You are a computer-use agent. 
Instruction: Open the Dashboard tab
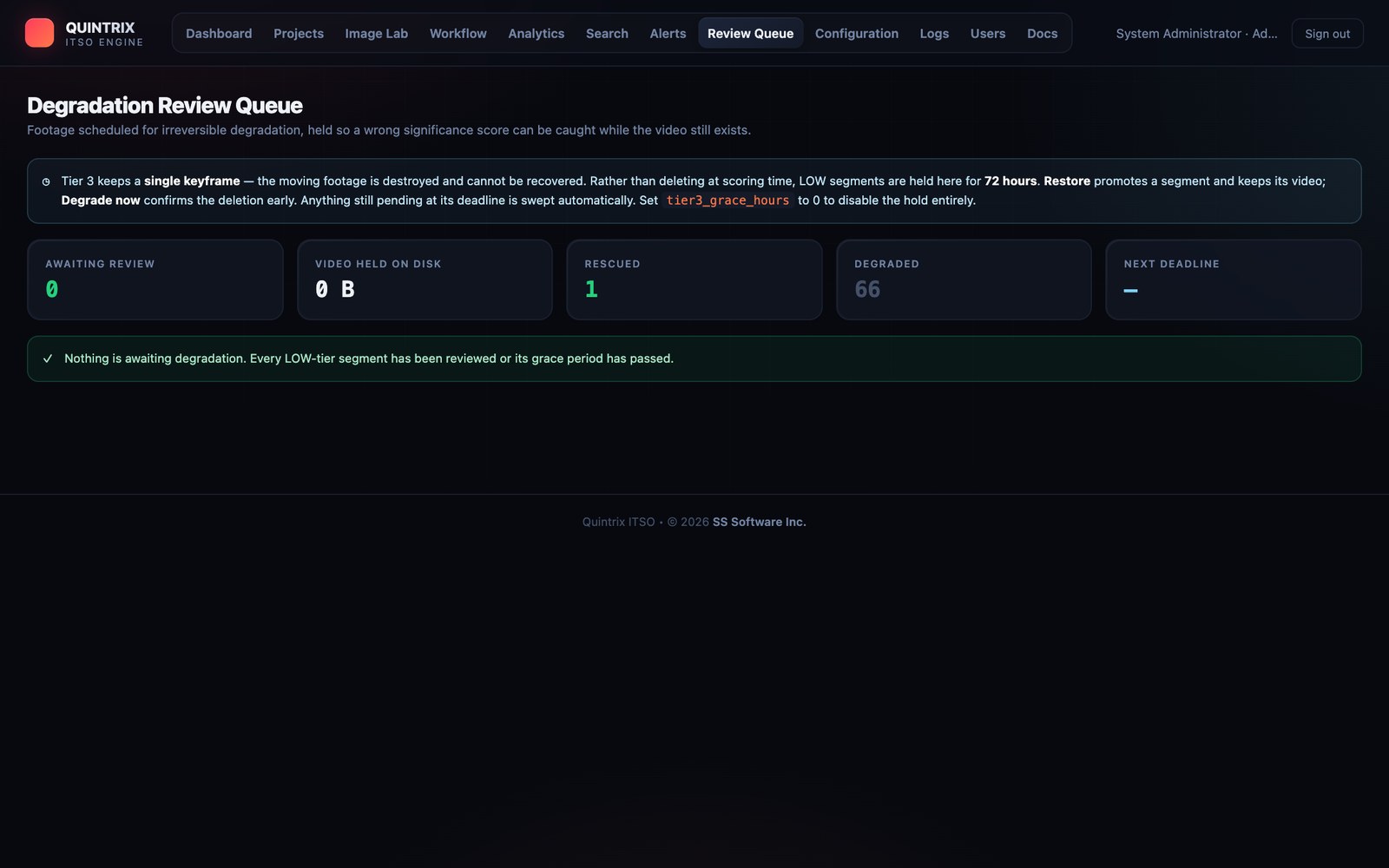point(219,33)
